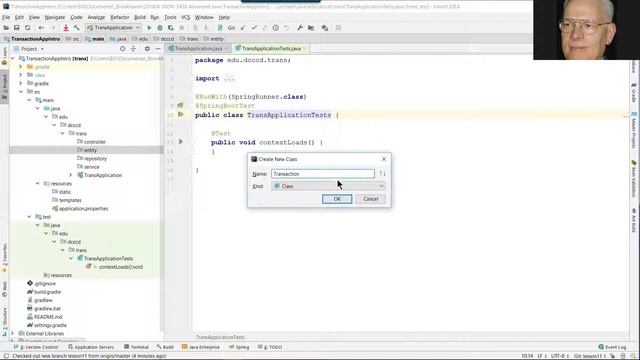This screenshot has width=640, height=360.
Task: Open the VCS menu
Action: [185, 17]
